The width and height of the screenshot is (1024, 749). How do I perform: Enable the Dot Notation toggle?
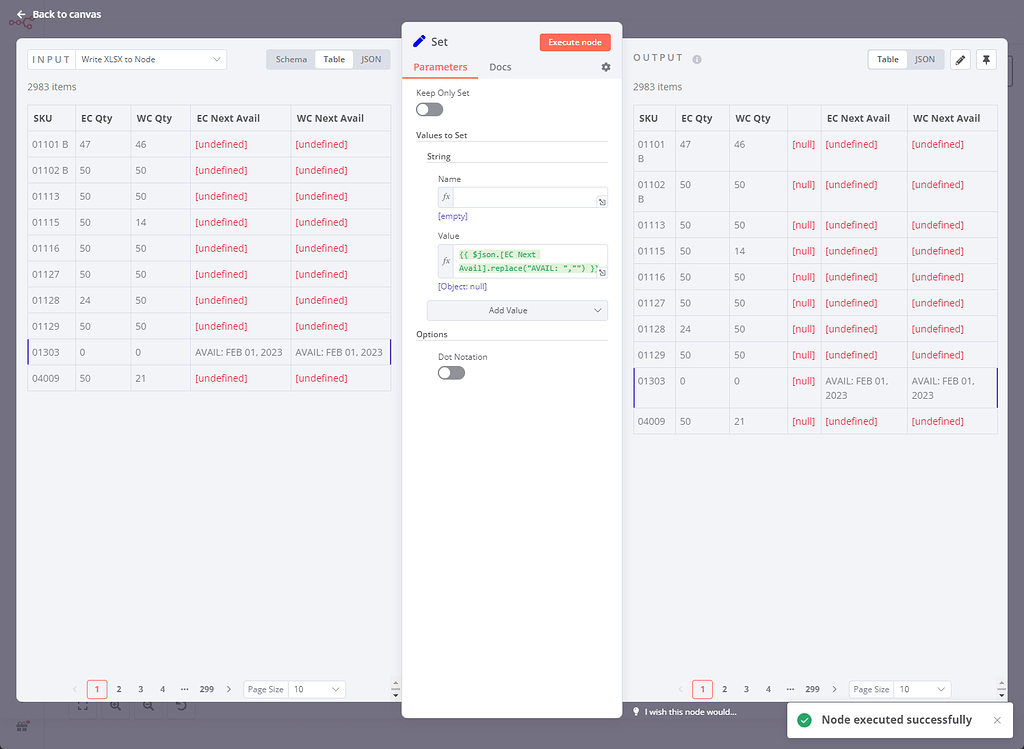451,373
